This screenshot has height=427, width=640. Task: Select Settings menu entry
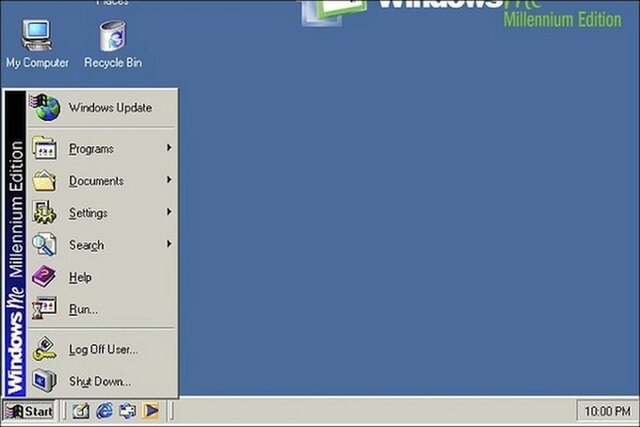pyautogui.click(x=101, y=212)
